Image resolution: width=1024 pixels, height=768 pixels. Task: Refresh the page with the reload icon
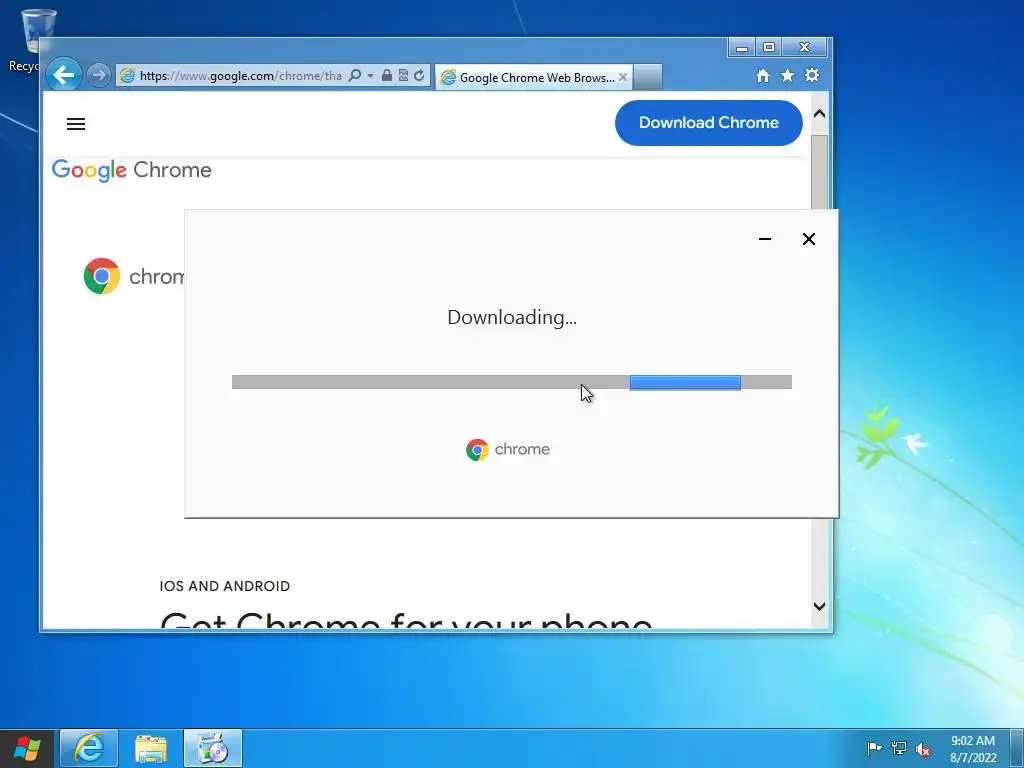pyautogui.click(x=419, y=76)
